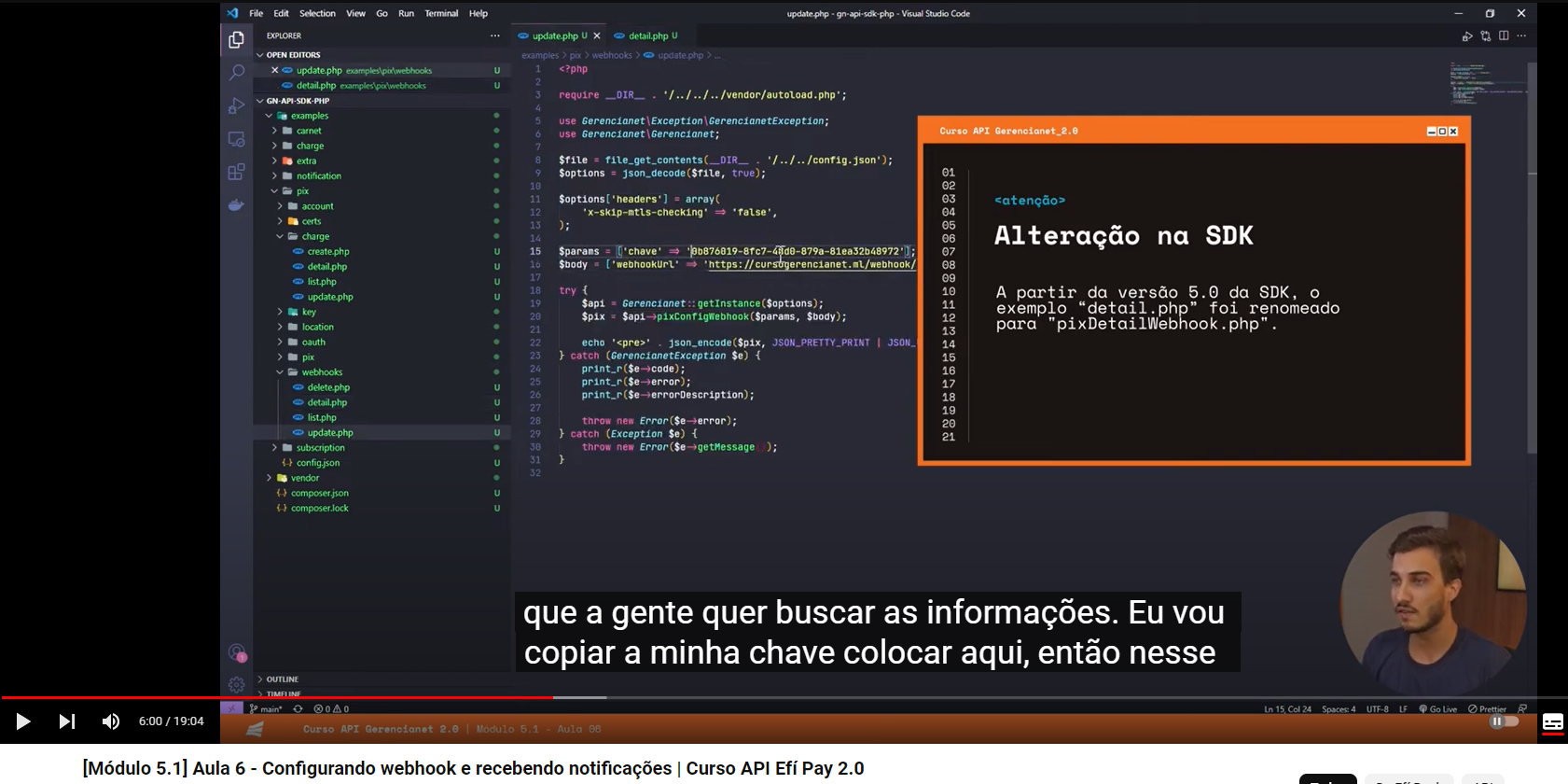Click open changes icon in editor toolbar
Screen dimensions: 1568x784
[1485, 35]
